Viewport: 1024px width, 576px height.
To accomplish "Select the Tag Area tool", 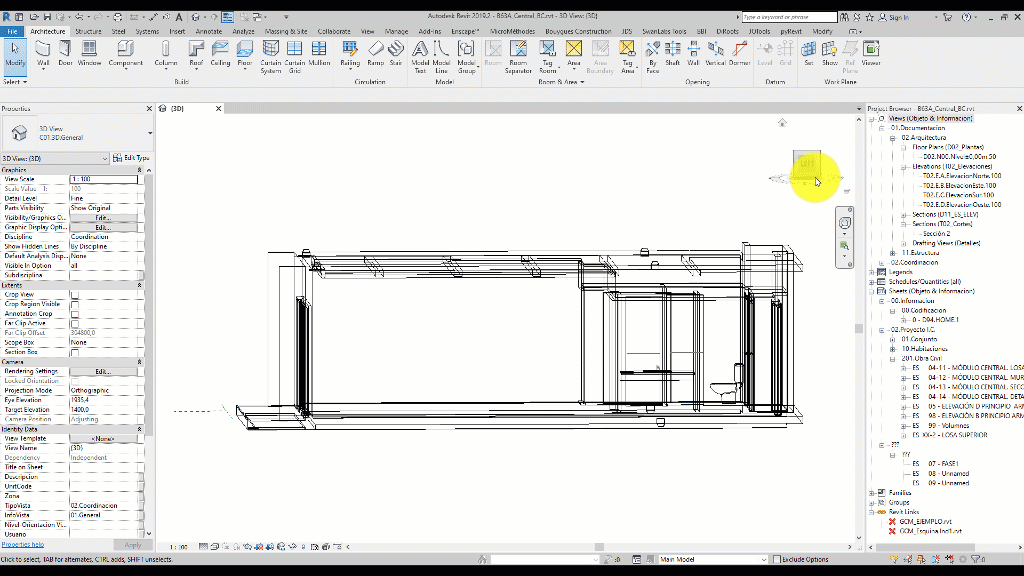I will [x=627, y=57].
